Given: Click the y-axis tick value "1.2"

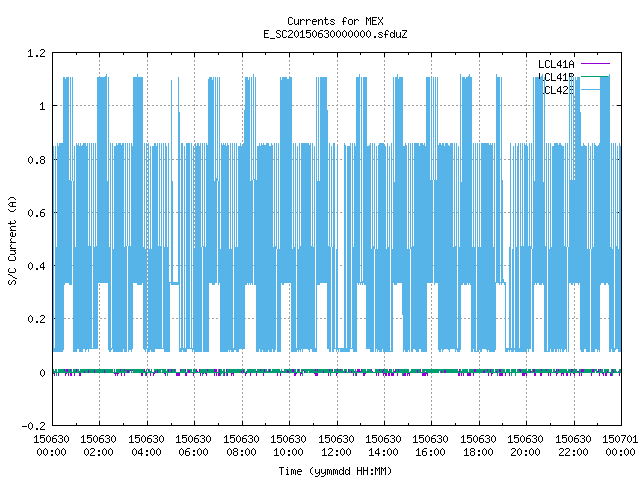Looking at the screenshot, I should point(36,53).
